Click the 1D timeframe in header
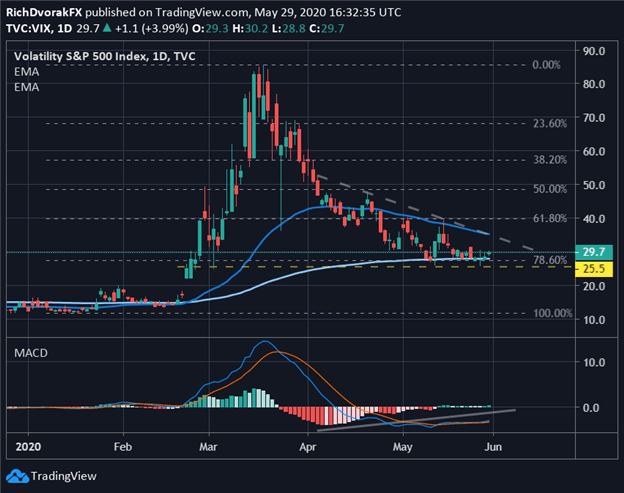Viewport: 624px width, 493px height. (65, 29)
